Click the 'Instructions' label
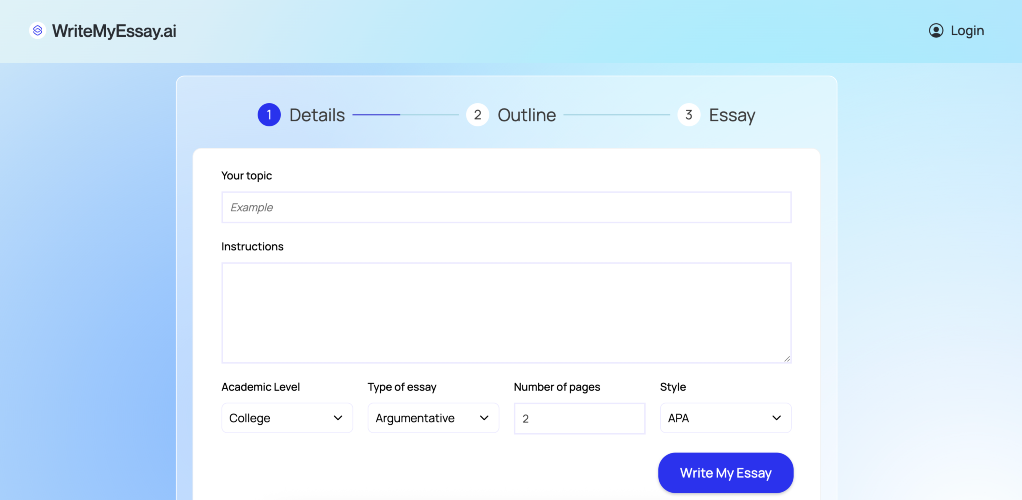This screenshot has width=1022, height=500. click(x=252, y=246)
